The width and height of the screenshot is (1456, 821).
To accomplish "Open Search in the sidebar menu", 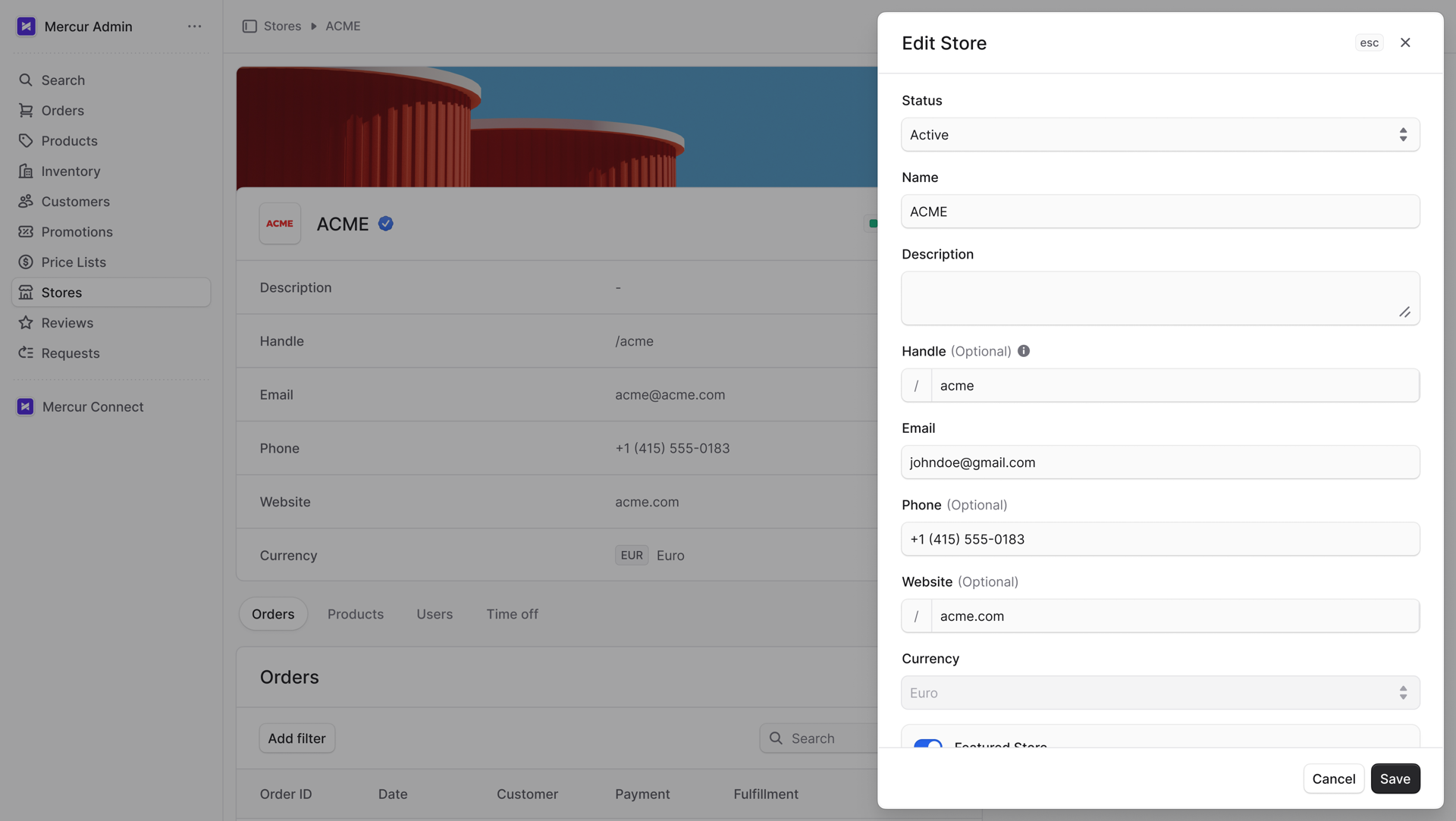I will point(111,80).
